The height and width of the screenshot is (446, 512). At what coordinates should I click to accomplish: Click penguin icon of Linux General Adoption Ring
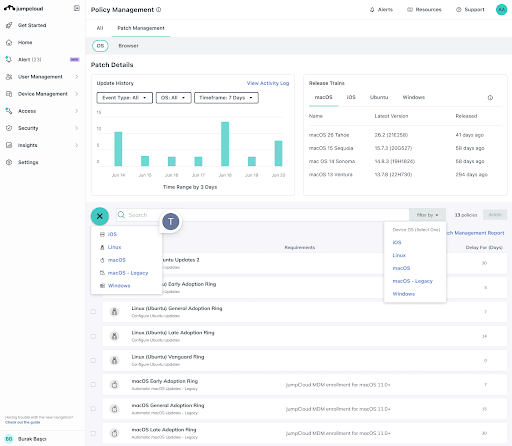click(114, 312)
